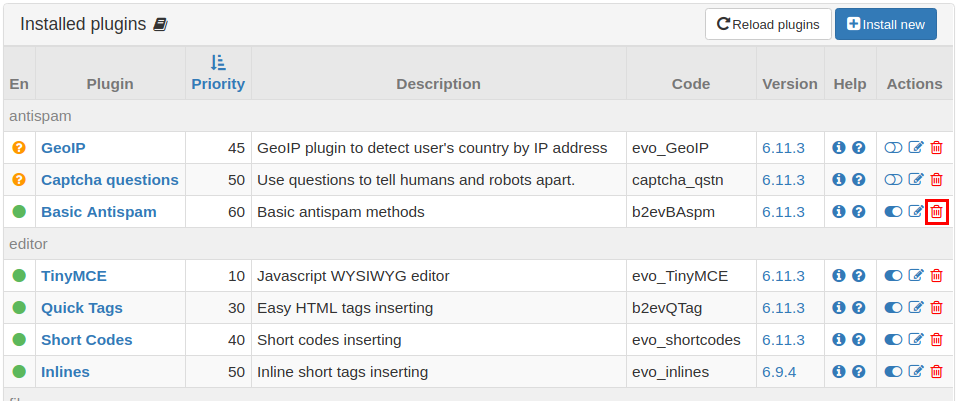Show Quick Tags info icon
This screenshot has width=958, height=401.
coord(839,307)
